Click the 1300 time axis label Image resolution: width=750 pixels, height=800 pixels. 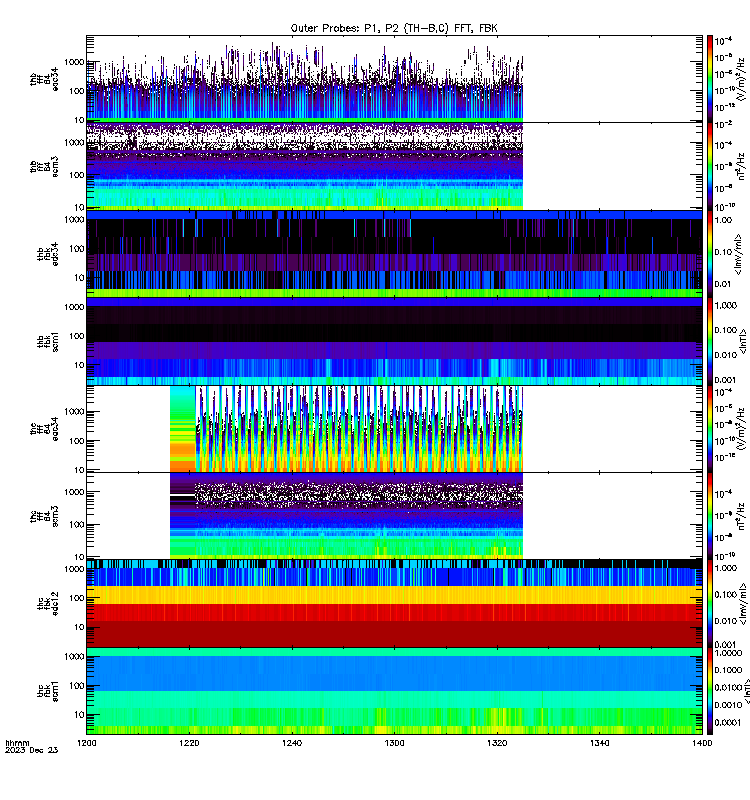tap(394, 743)
